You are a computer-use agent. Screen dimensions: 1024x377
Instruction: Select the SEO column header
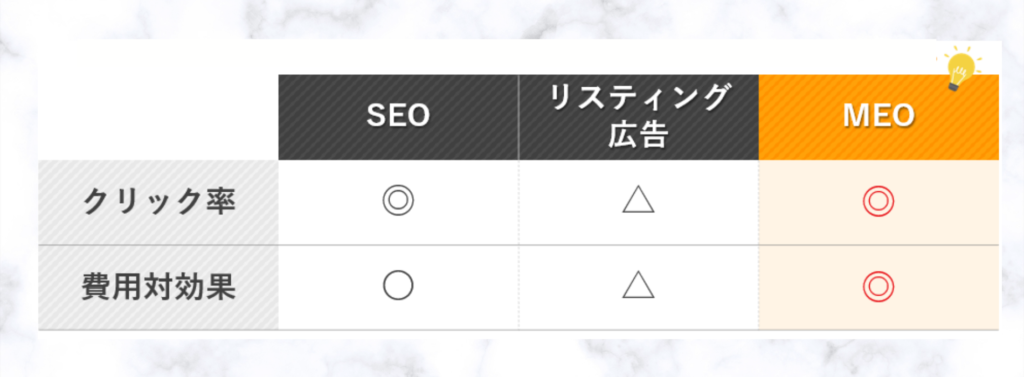(x=398, y=117)
